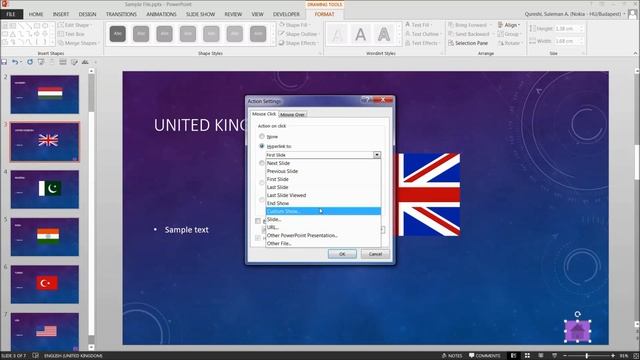640x360 pixels.
Task: Choose Last Slide Viewed from the list
Action: [x=323, y=195]
